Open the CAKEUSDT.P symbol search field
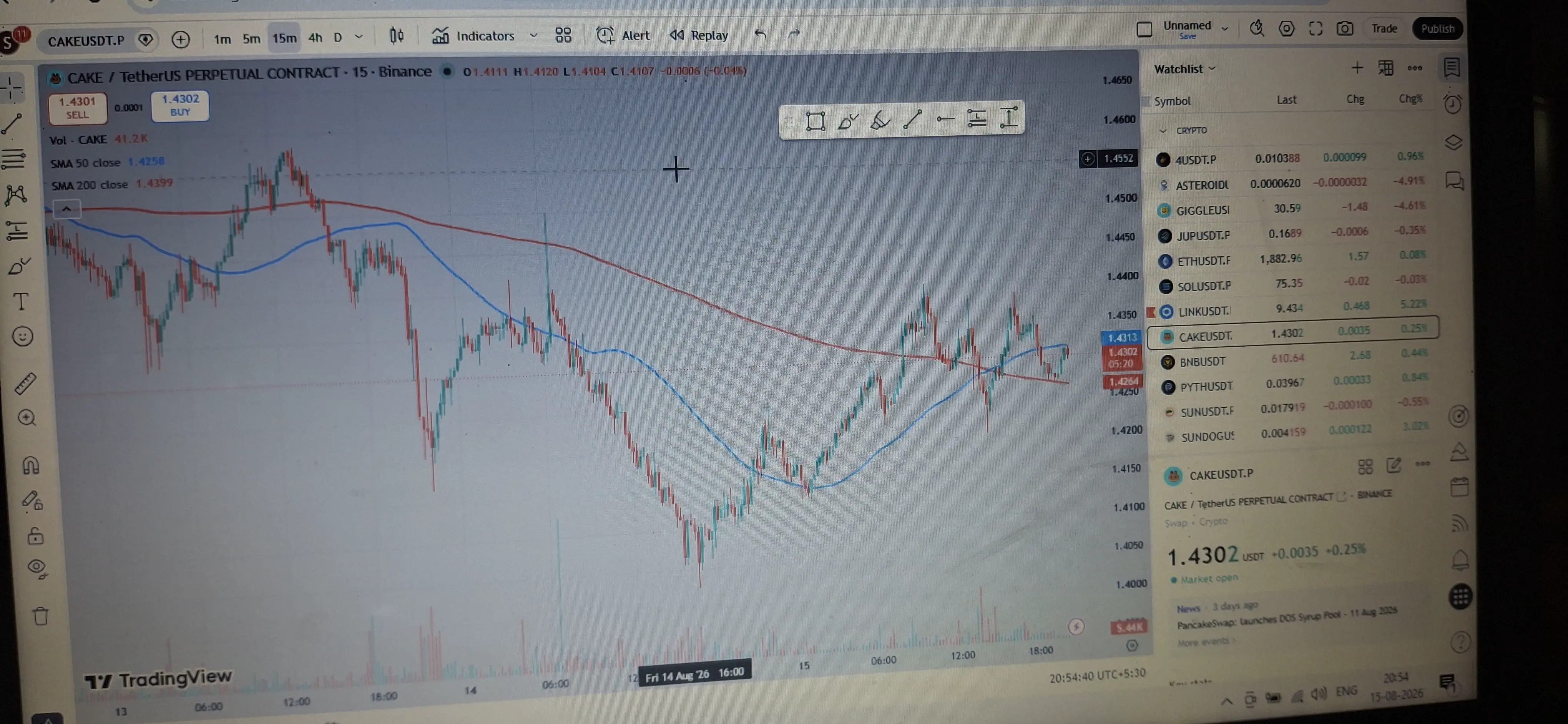This screenshot has width=1568, height=724. coord(86,41)
